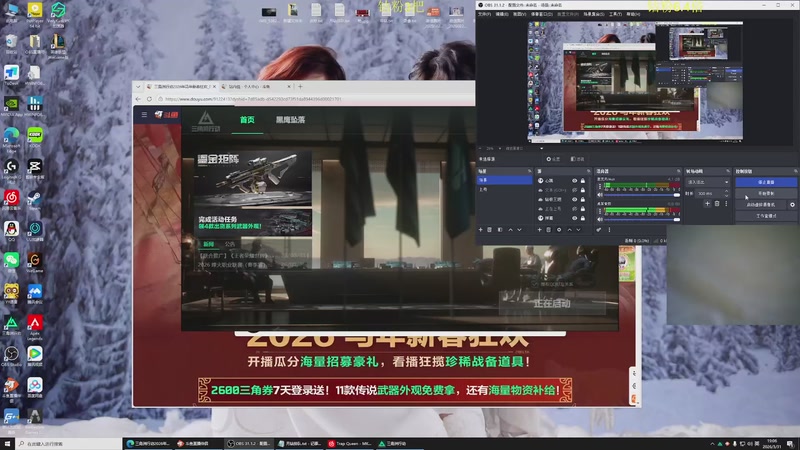Toggle visibility of third OBS source row
Screen dimensions: 800x450
click(574, 199)
